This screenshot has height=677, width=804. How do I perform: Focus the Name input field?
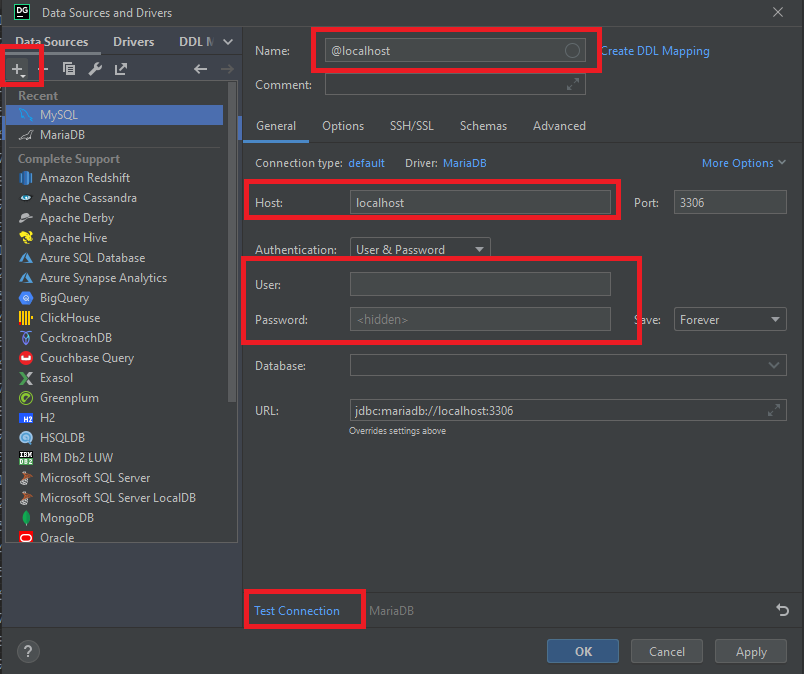(x=455, y=50)
